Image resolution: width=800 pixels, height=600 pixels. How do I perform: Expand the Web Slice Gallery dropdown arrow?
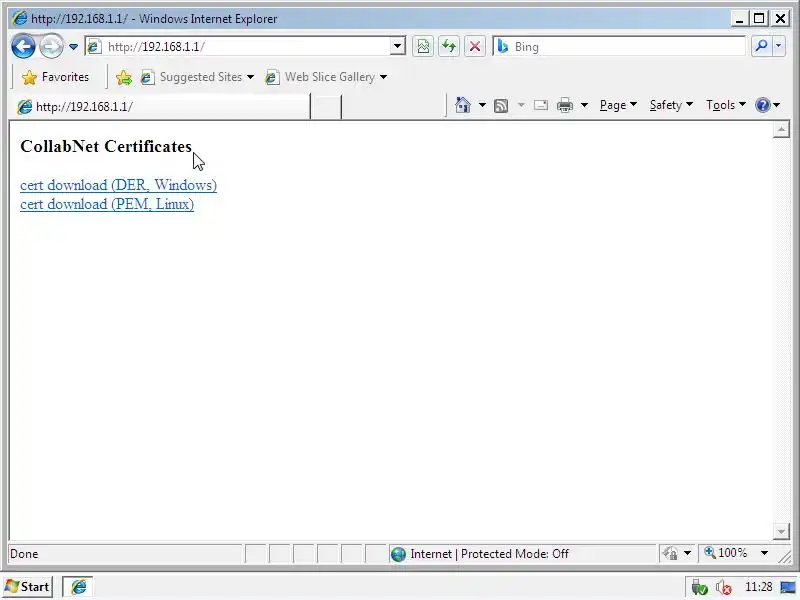click(x=383, y=77)
